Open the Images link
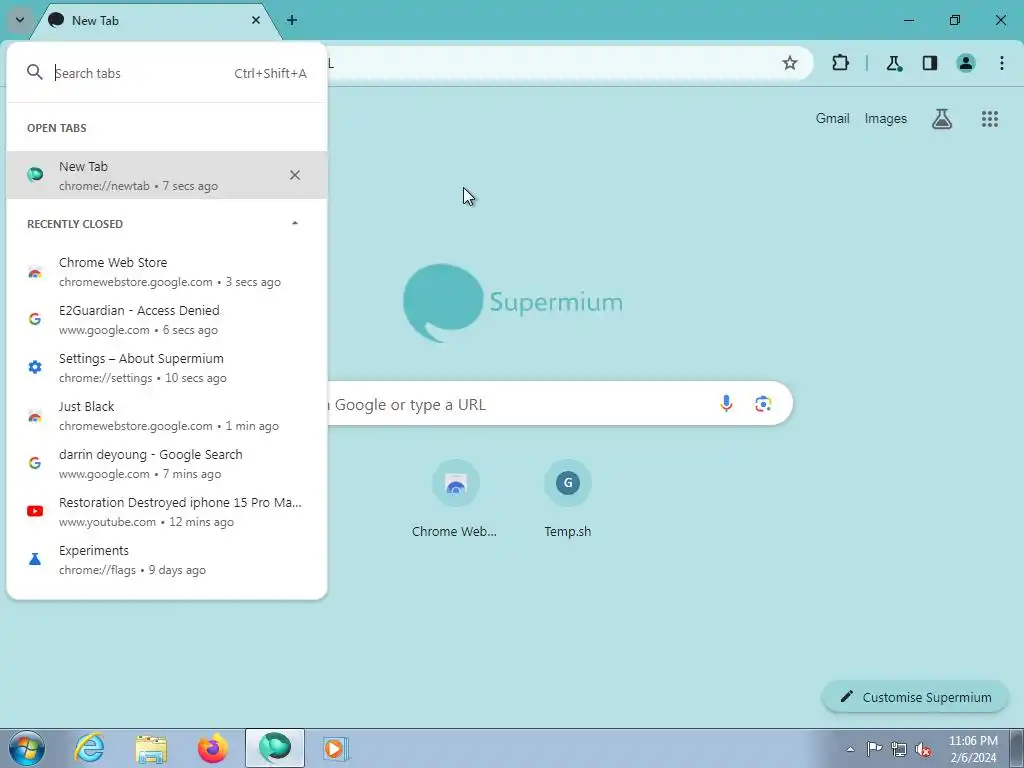Viewport: 1024px width, 768px height. click(886, 118)
